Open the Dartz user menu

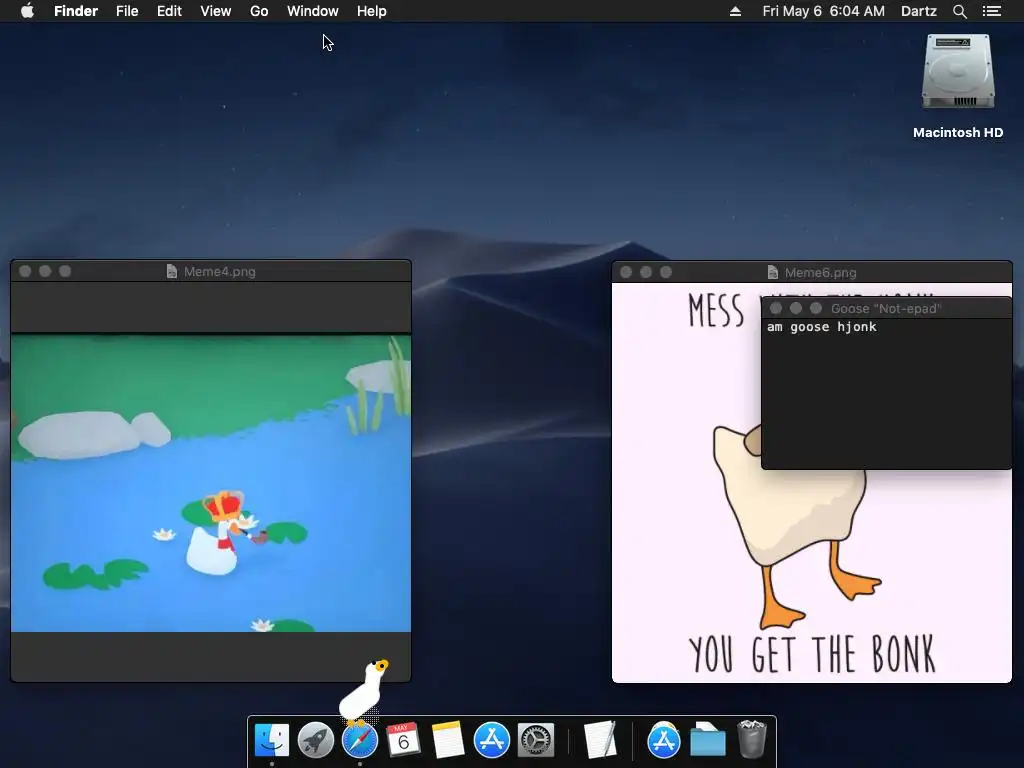tap(919, 11)
